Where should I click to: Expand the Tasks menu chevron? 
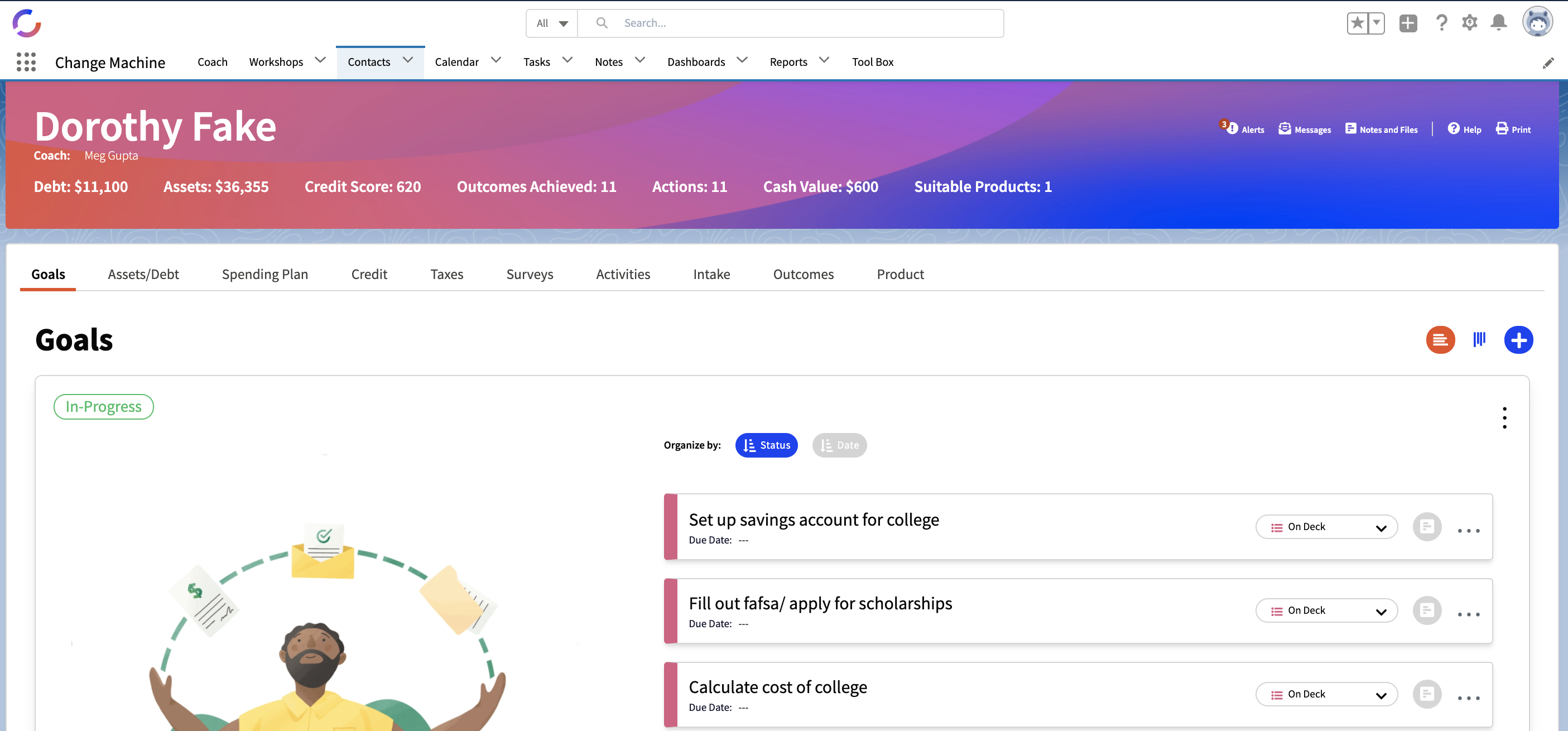(x=567, y=60)
